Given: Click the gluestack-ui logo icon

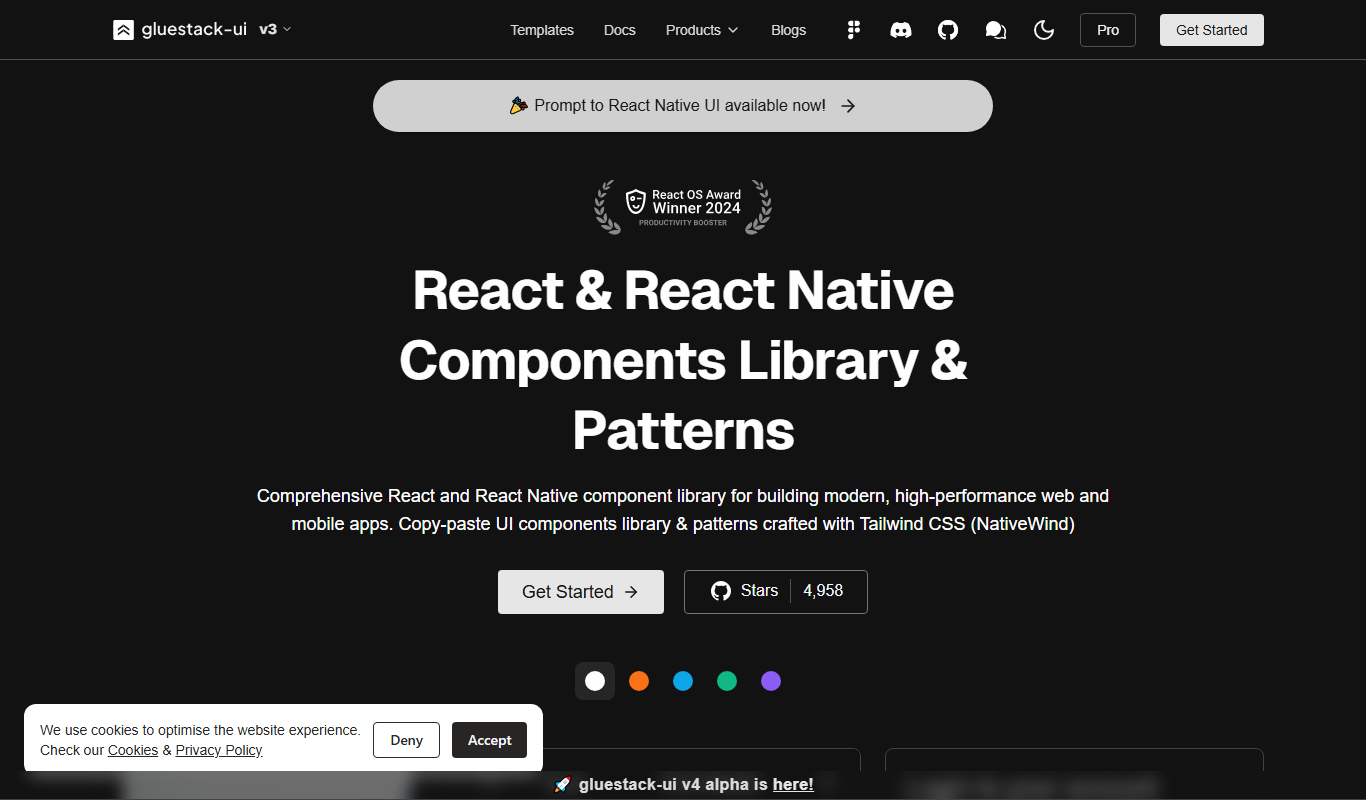Looking at the screenshot, I should pyautogui.click(x=123, y=30).
